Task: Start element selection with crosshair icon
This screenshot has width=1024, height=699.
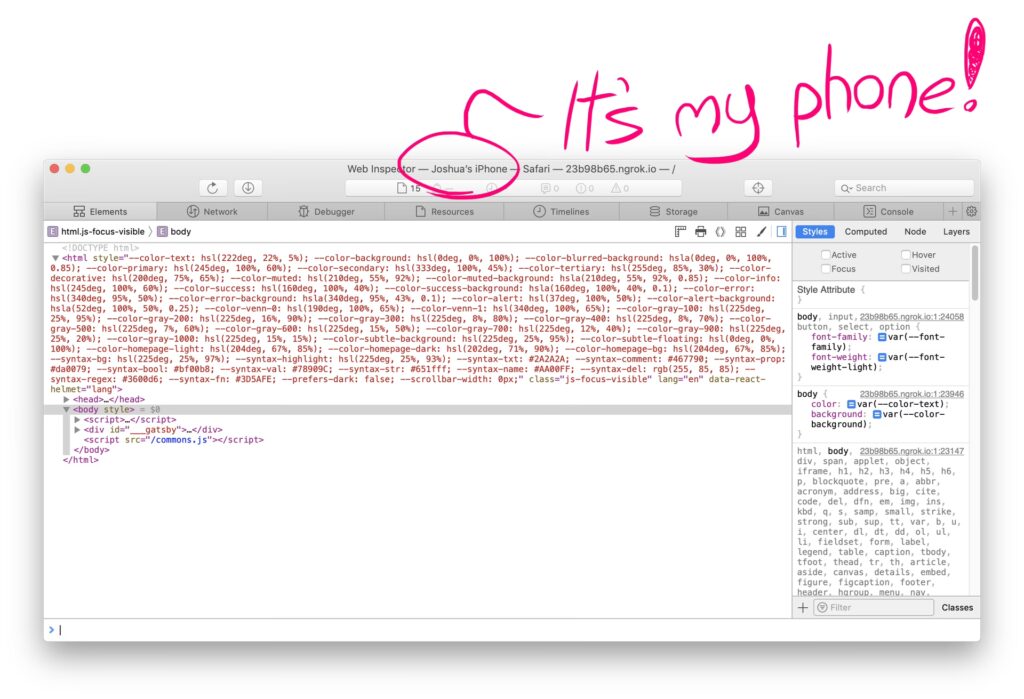Action: click(x=758, y=188)
